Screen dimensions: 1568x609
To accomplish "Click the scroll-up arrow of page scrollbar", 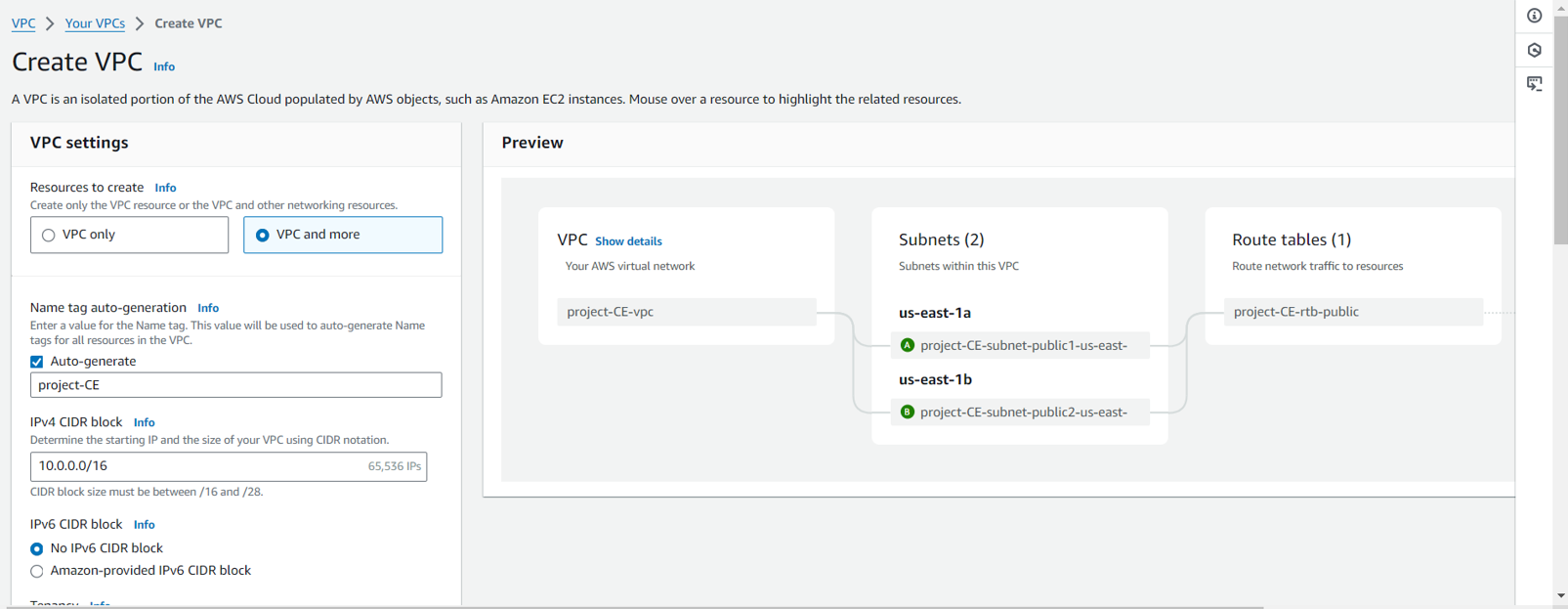I will pos(1560,8).
